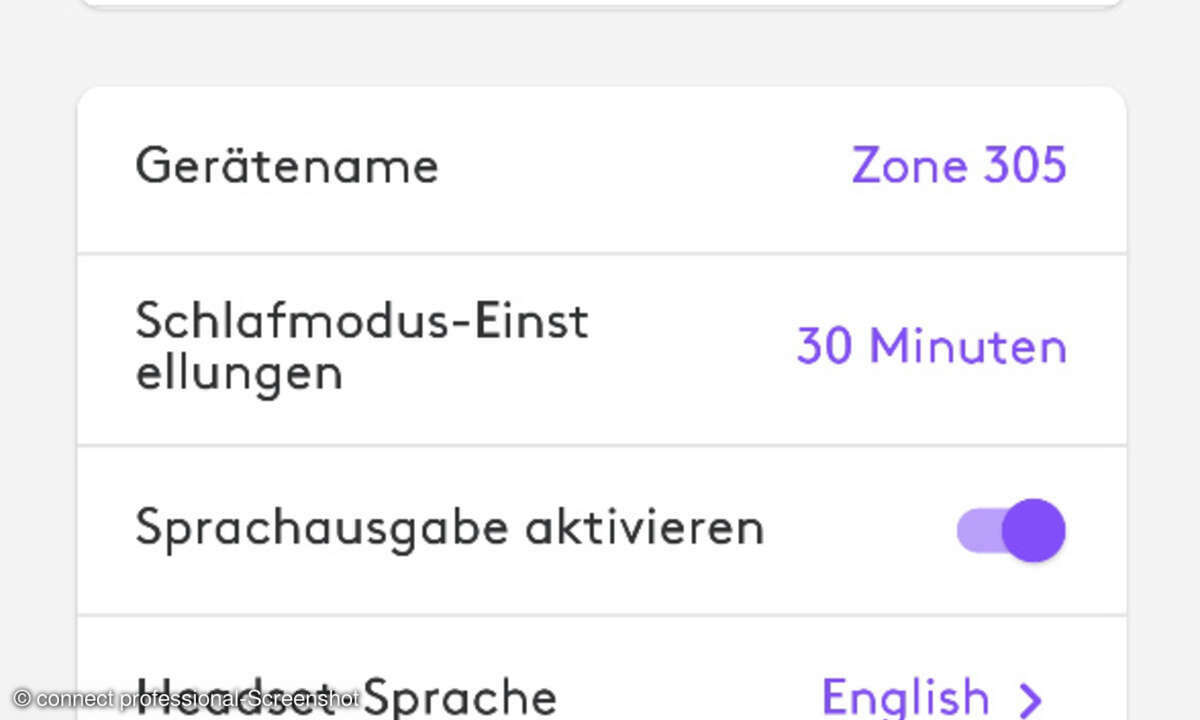Expand the Headset-Sprache row
The image size is (1200, 720).
point(601,668)
